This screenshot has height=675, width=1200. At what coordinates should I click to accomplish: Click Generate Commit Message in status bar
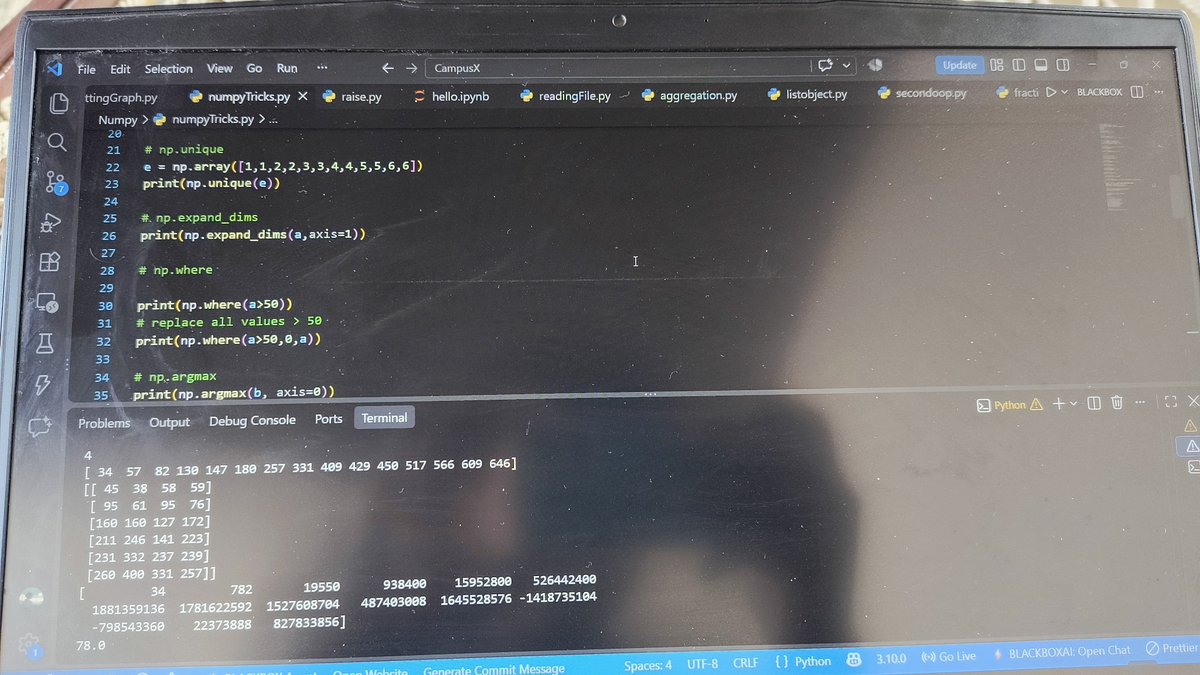pyautogui.click(x=493, y=669)
